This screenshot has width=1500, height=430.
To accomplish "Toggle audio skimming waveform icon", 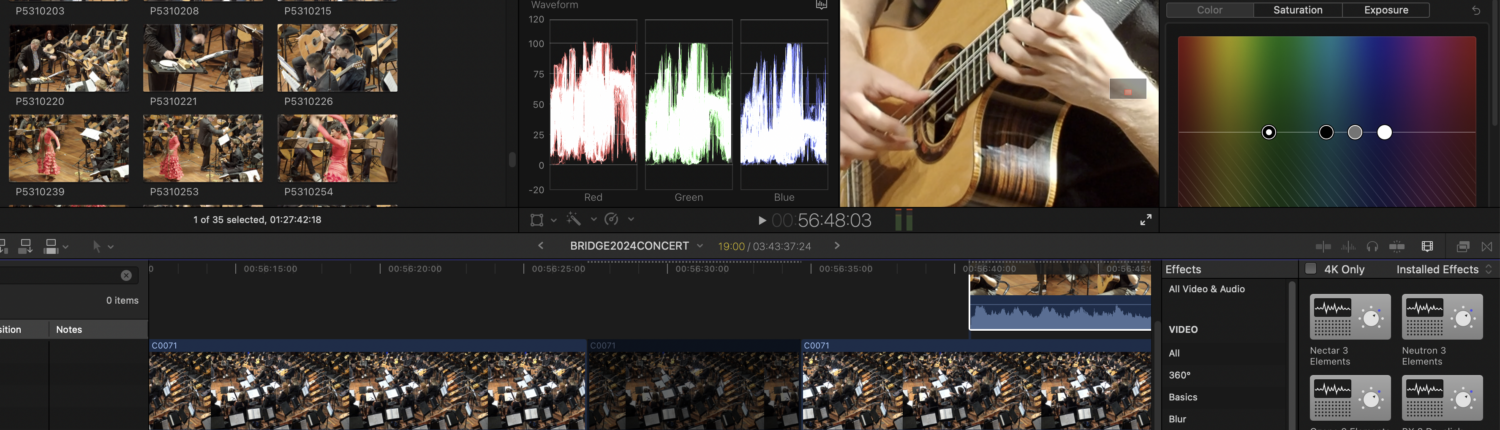I will coord(1349,246).
